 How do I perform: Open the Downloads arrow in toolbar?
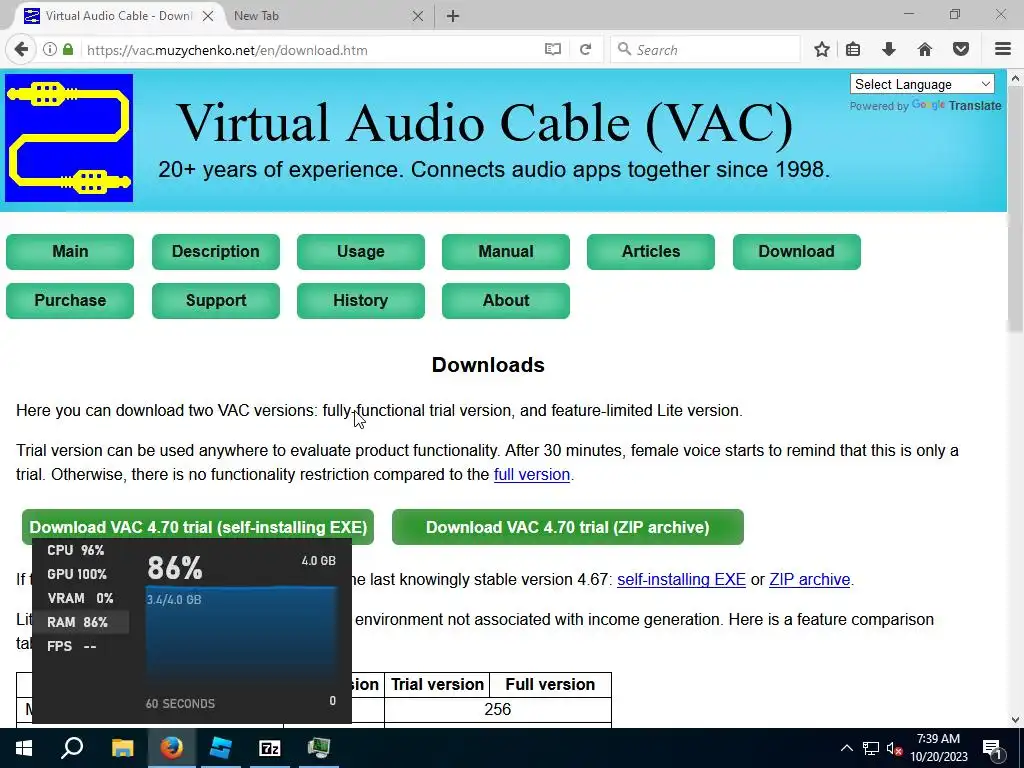point(889,50)
